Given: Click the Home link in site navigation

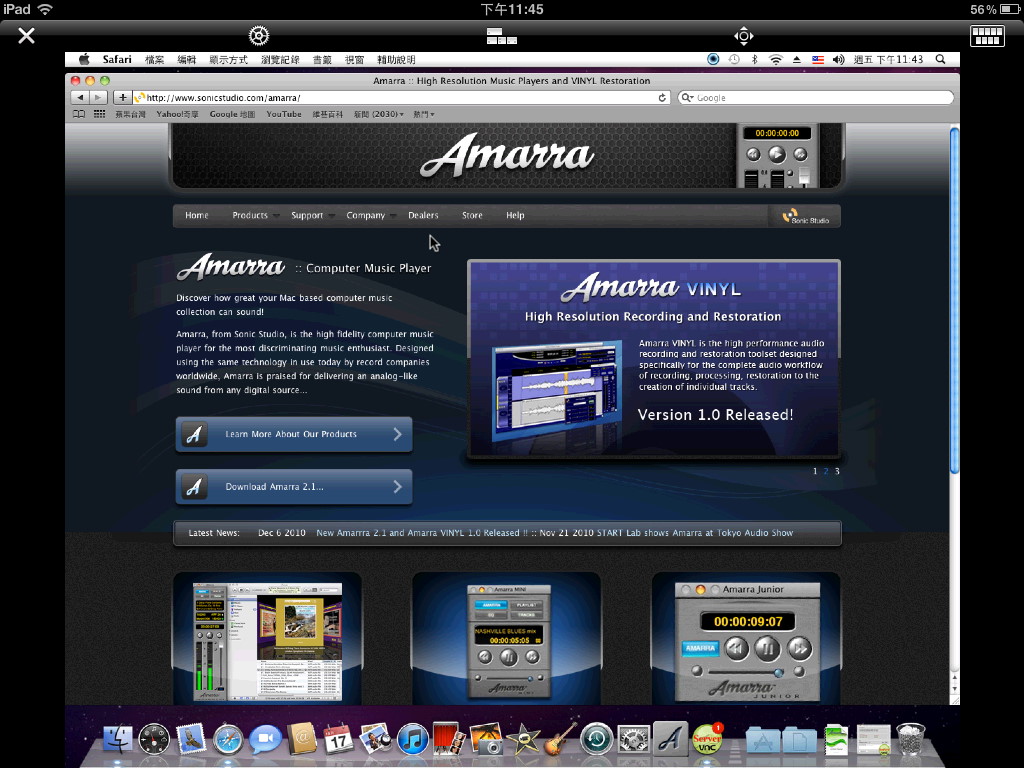Looking at the screenshot, I should tap(197, 216).
